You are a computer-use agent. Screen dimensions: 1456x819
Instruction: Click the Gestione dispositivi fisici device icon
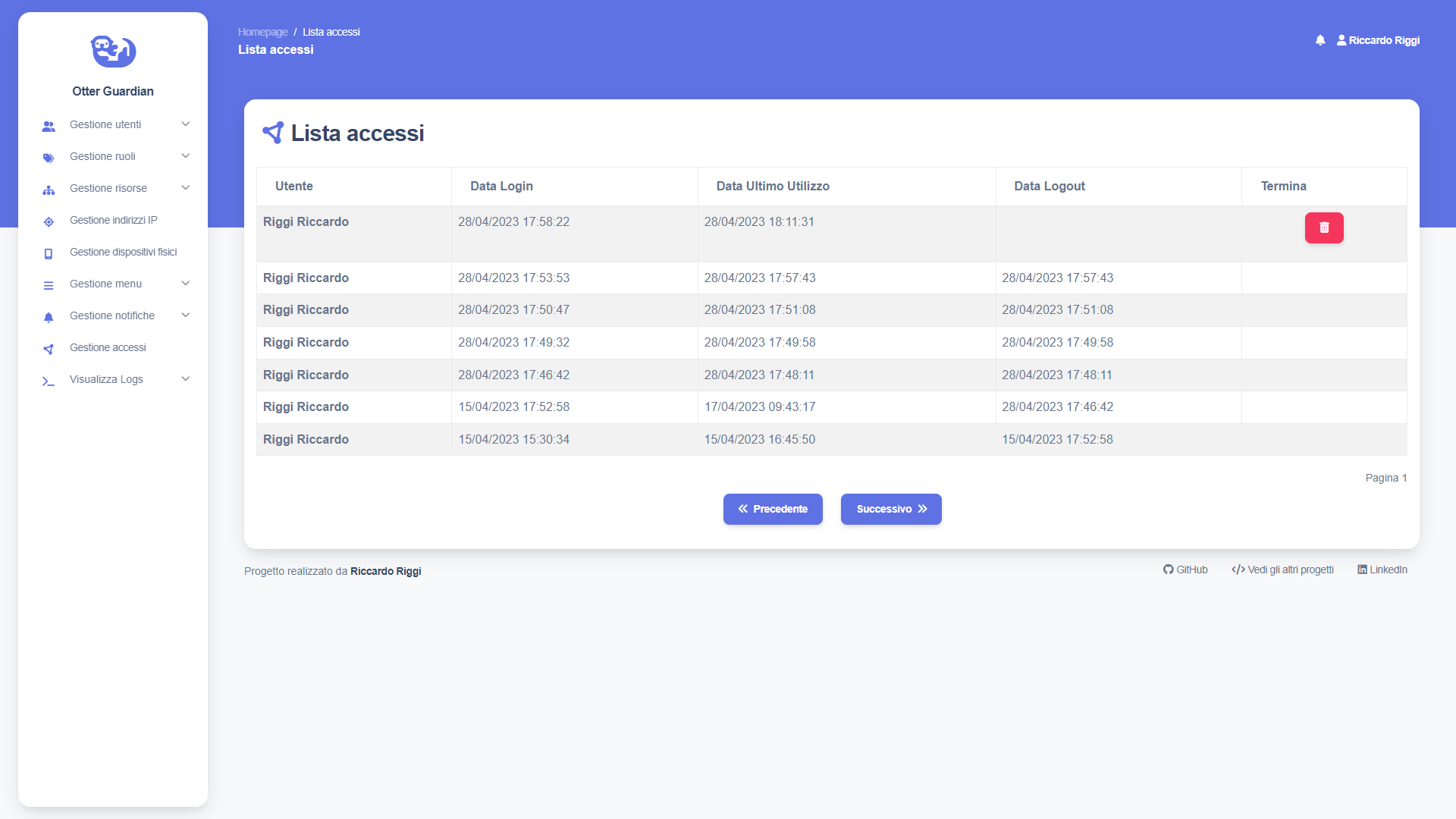pyautogui.click(x=49, y=253)
